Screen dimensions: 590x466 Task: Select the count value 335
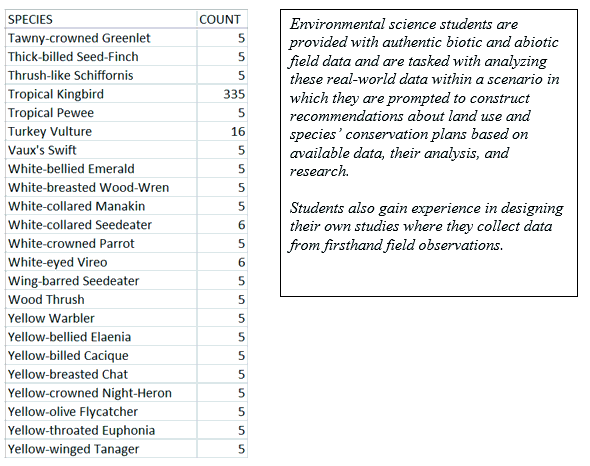[x=222, y=94]
